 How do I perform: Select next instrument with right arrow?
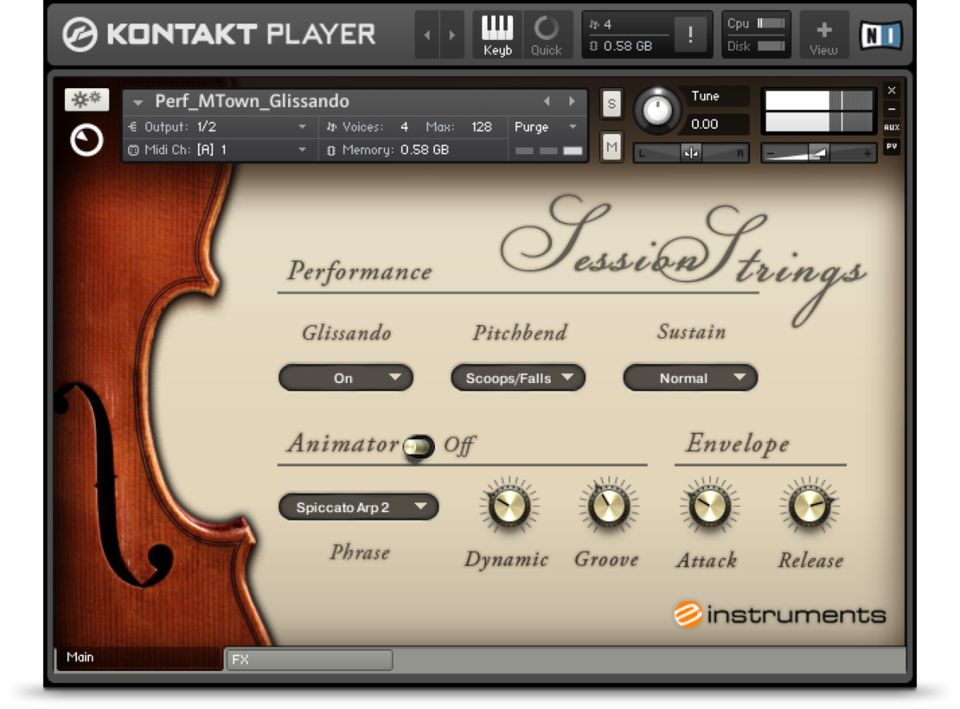pyautogui.click(x=572, y=101)
